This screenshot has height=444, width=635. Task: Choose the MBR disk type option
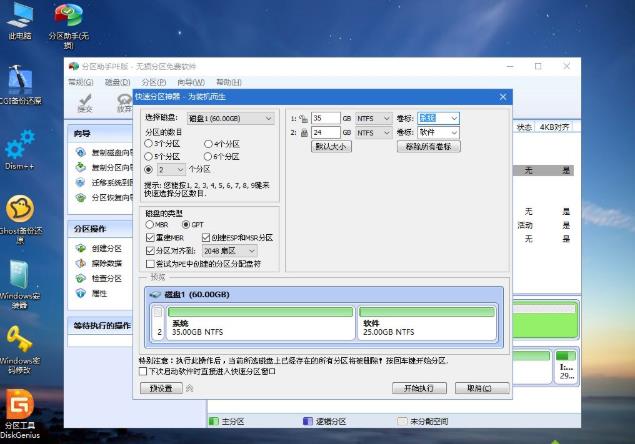tap(149, 225)
